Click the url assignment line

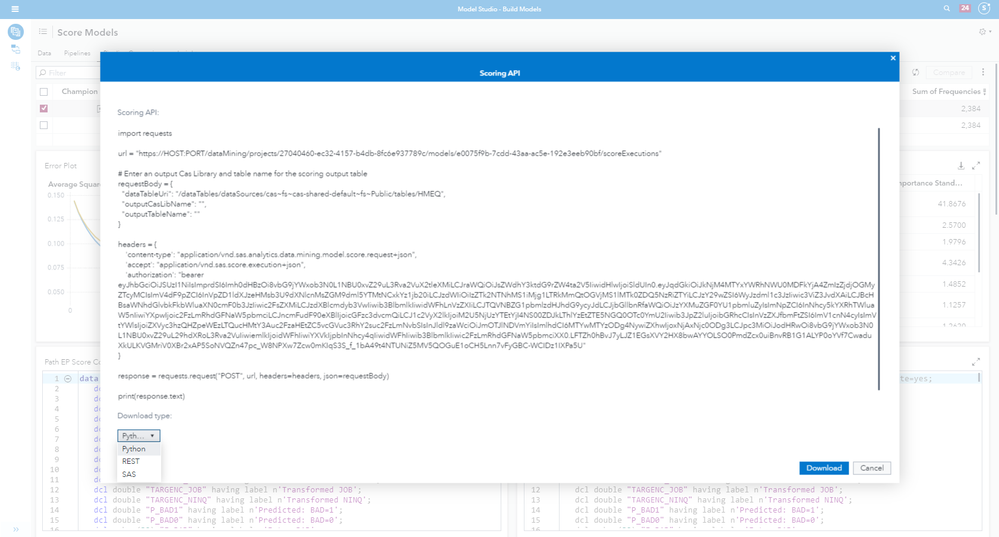pos(389,154)
